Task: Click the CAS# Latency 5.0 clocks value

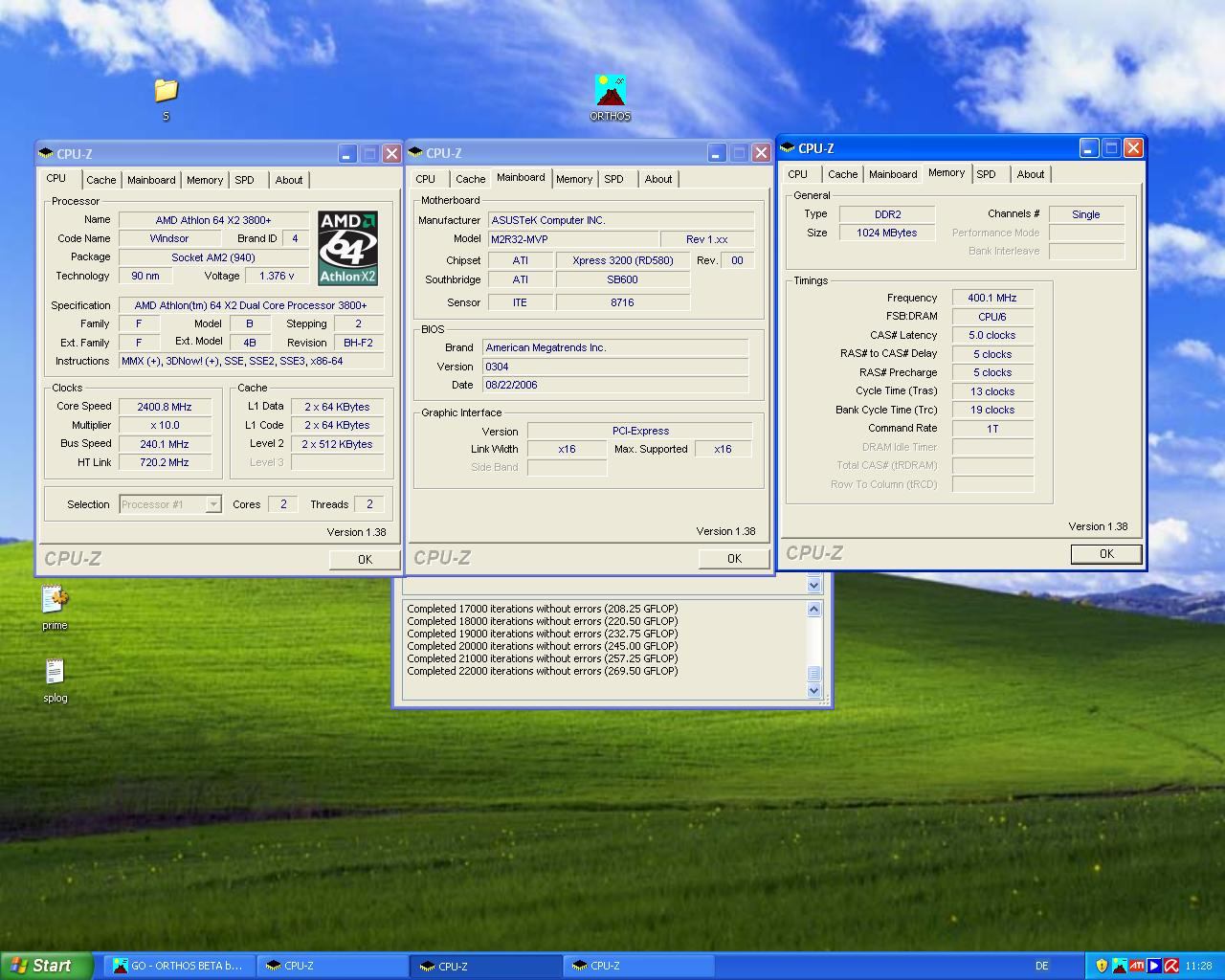Action: coord(992,335)
